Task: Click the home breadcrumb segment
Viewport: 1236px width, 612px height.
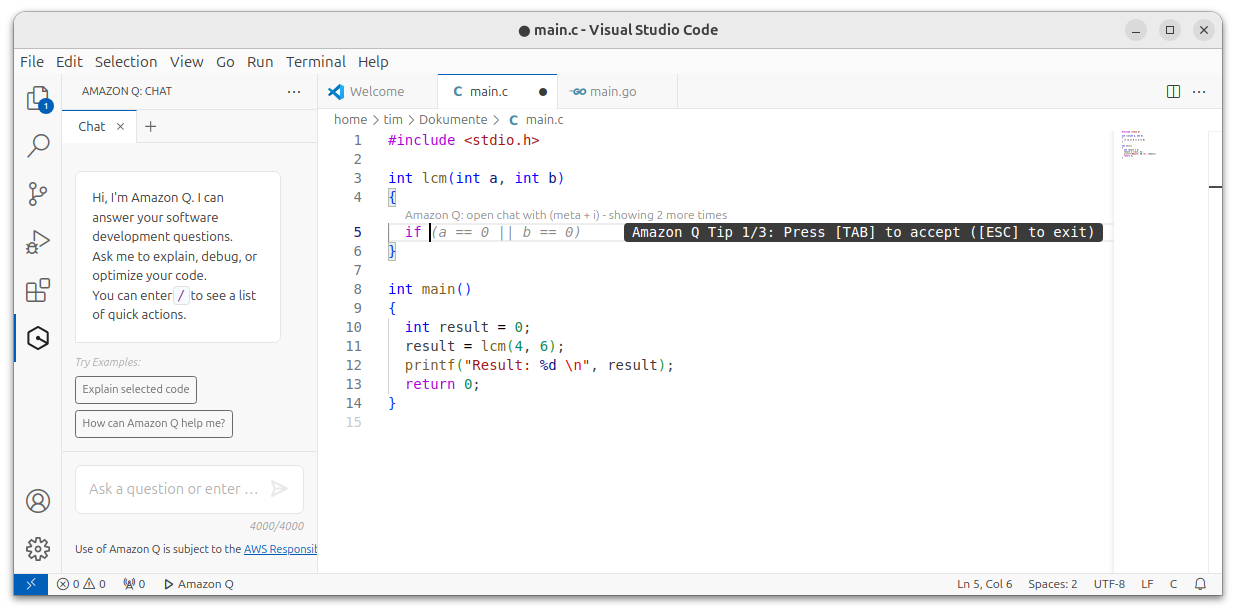Action: 350,120
